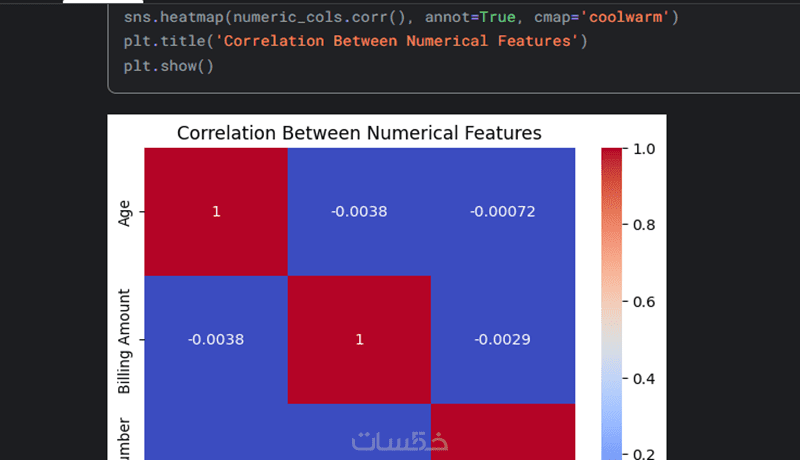Viewport: 800px width, 460px height.
Task: Click the cell showing -0.00072
Action: (502, 212)
